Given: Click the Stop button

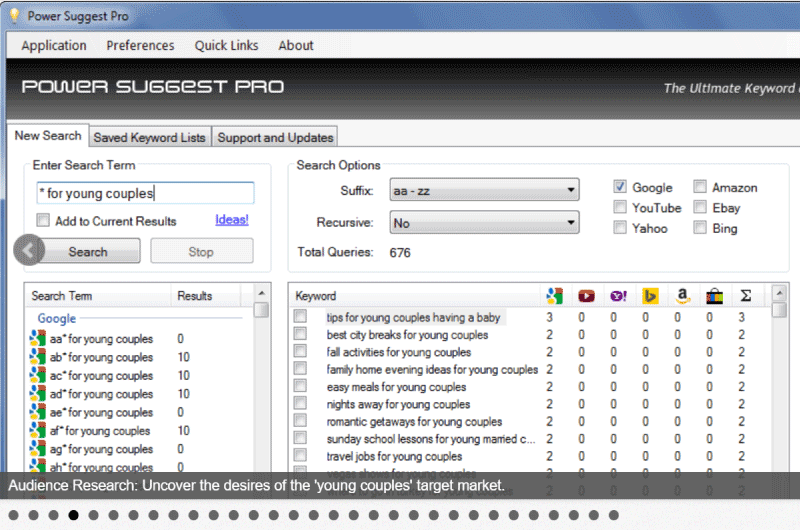Looking at the screenshot, I should 201,251.
